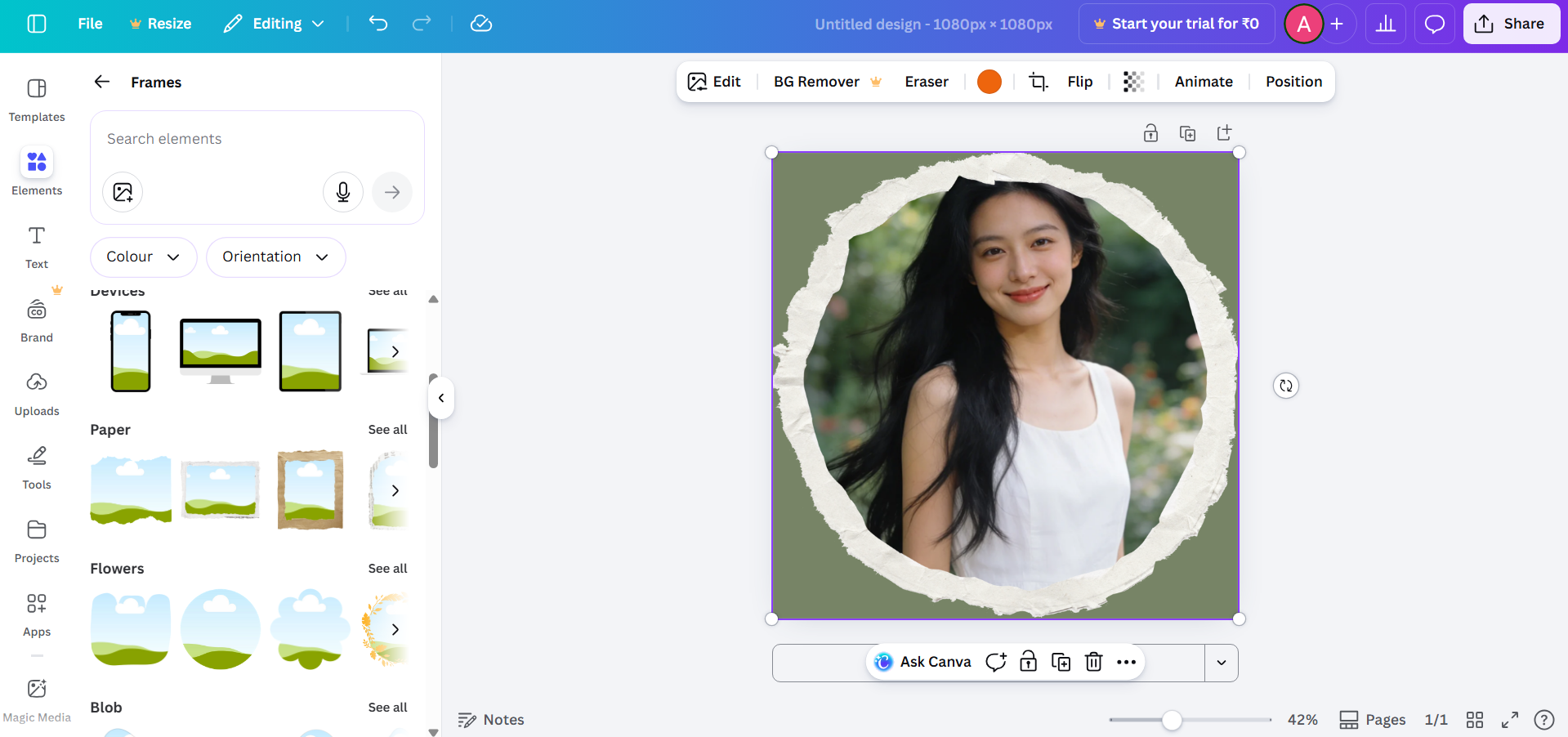Click the Flip button
This screenshot has height=737, width=1568.
pyautogui.click(x=1079, y=82)
